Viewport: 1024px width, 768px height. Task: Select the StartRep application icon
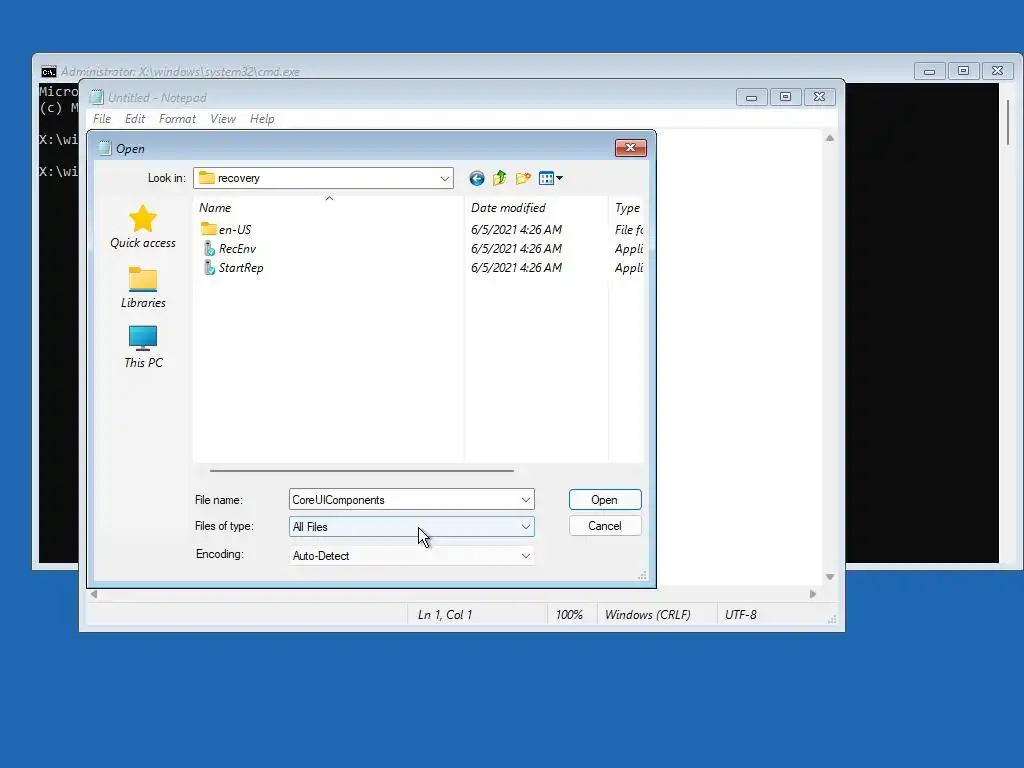[209, 267]
